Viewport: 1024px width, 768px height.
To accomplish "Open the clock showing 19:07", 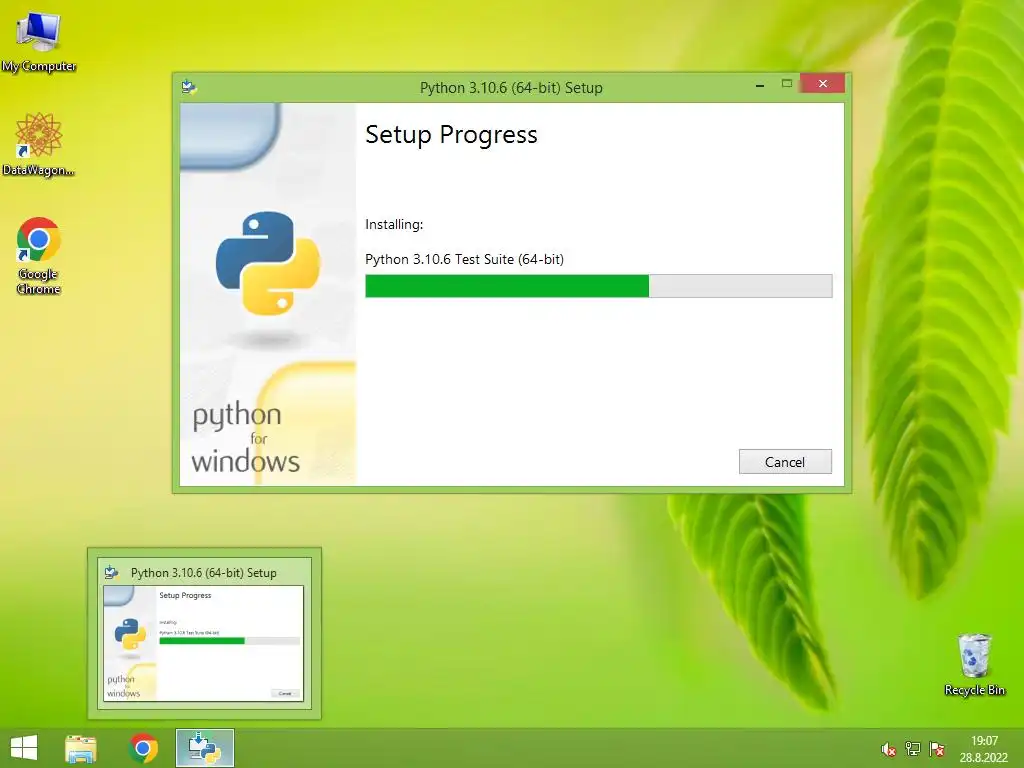I will [984, 749].
